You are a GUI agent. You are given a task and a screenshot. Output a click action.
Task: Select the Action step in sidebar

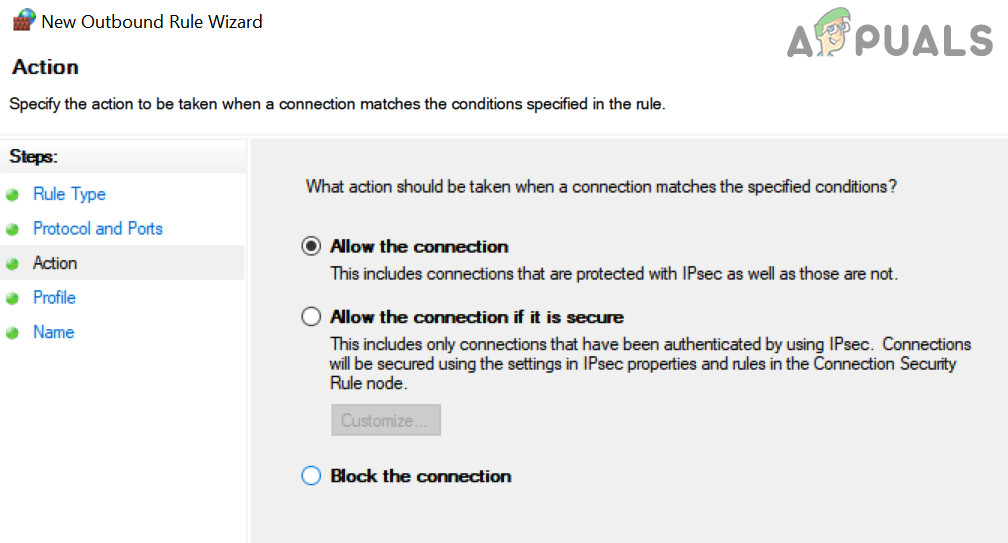(x=55, y=263)
